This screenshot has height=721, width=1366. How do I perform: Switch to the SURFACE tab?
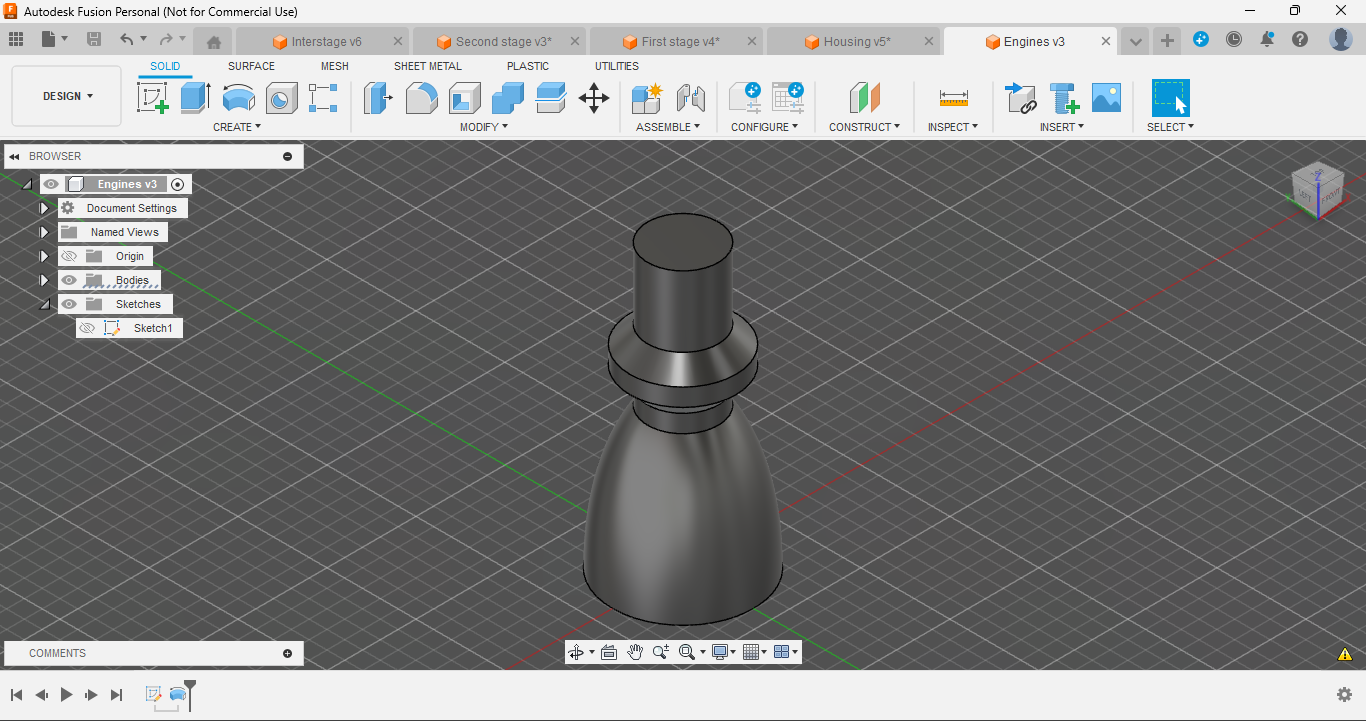[251, 66]
